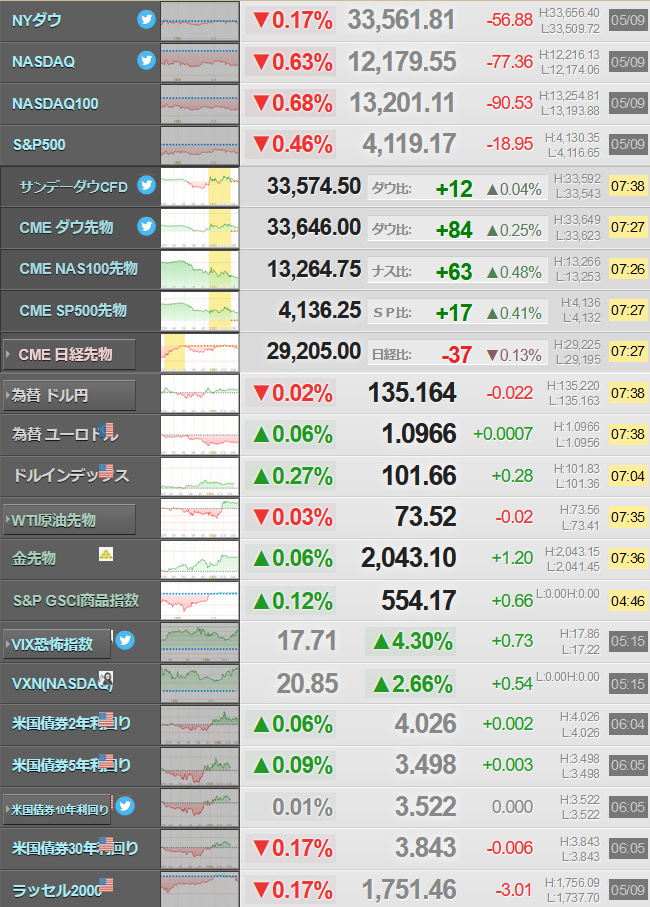650x907 pixels.
Task: Open the VIX恐怖指数 mini chart
Action: point(200,641)
